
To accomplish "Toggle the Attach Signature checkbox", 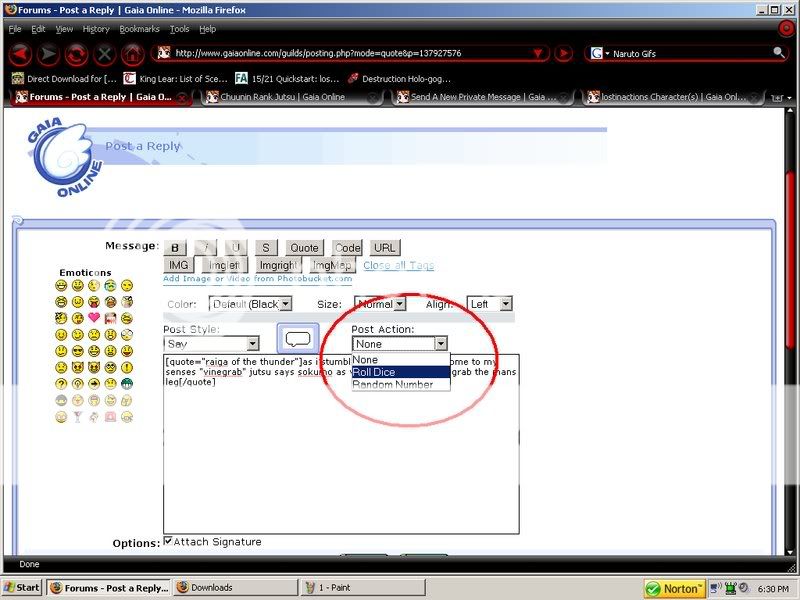I will coord(168,541).
